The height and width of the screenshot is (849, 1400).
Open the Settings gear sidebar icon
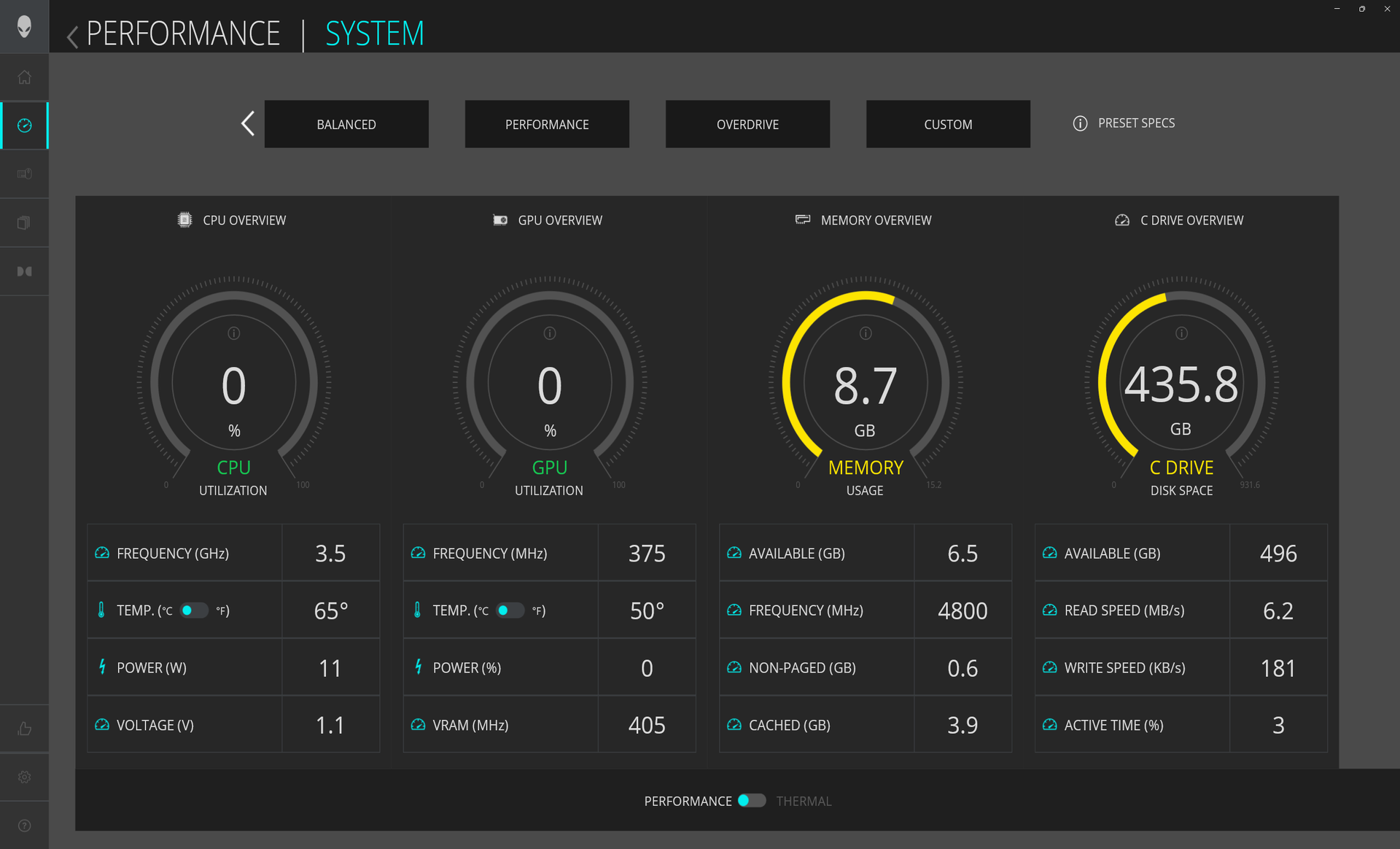24,777
